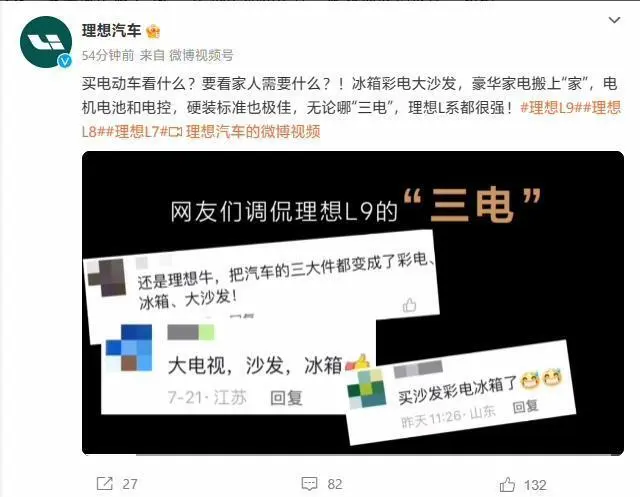This screenshot has height=497, width=640.
Task: Click 回复 on 买沙发彩电冰箱了 comment
Action: click(525, 406)
